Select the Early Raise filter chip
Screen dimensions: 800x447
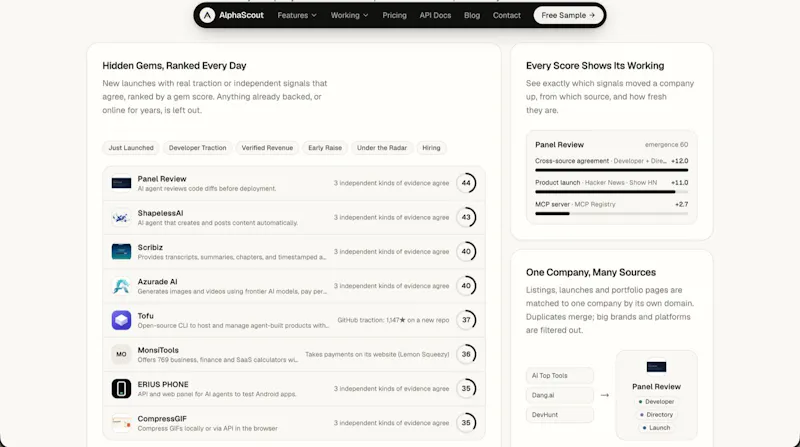click(x=325, y=148)
